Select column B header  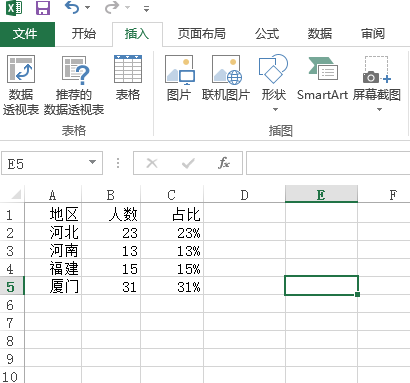pos(111,195)
